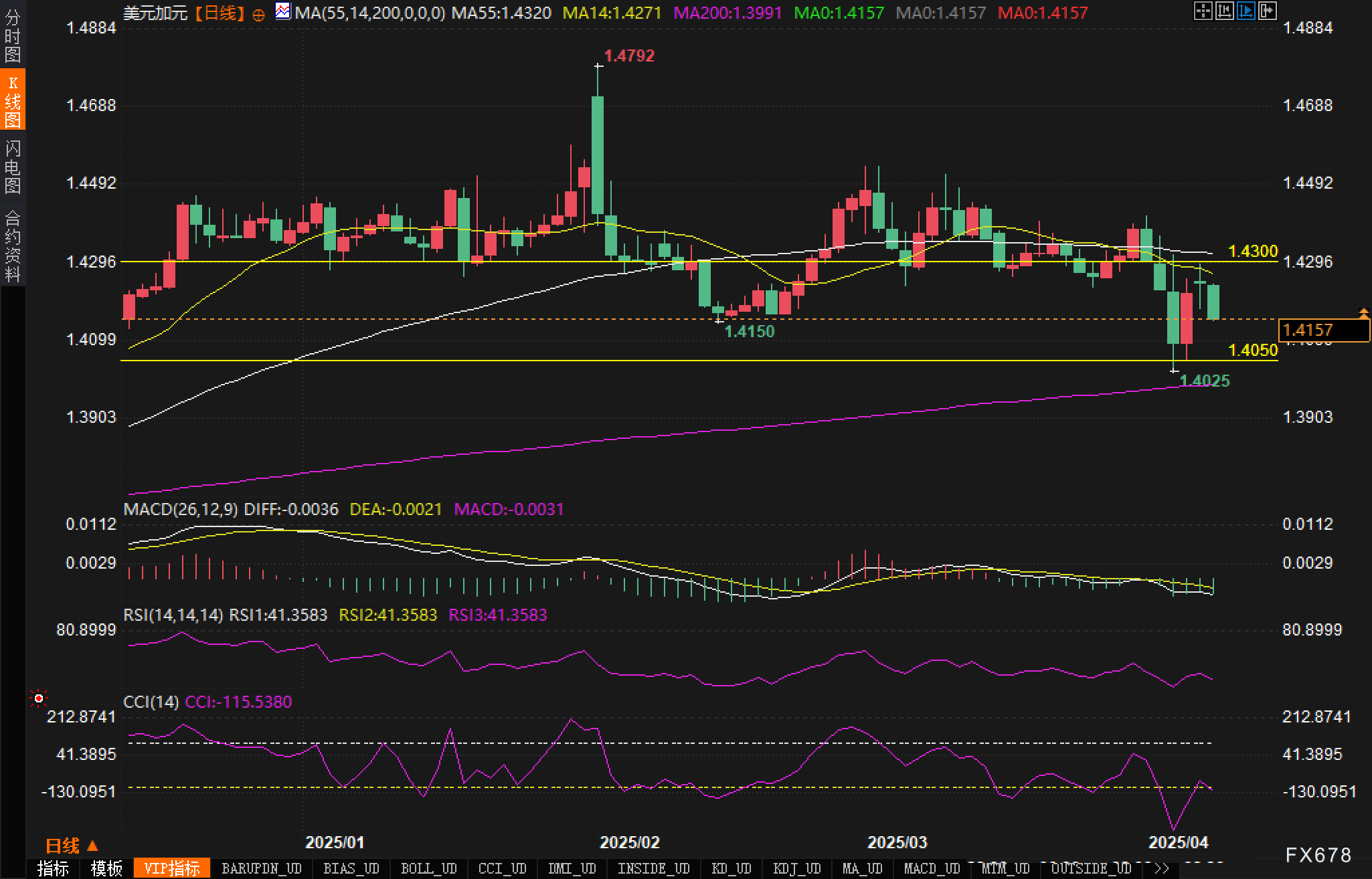The image size is (1372, 879).
Task: Click the 模板 template button
Action: pyautogui.click(x=106, y=868)
